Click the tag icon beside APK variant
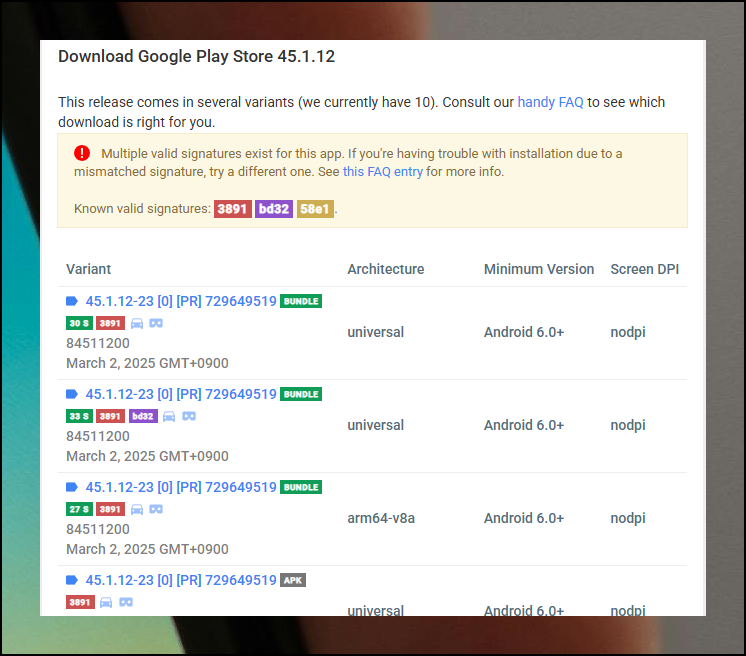Screen dimensions: 746x656 [72, 580]
